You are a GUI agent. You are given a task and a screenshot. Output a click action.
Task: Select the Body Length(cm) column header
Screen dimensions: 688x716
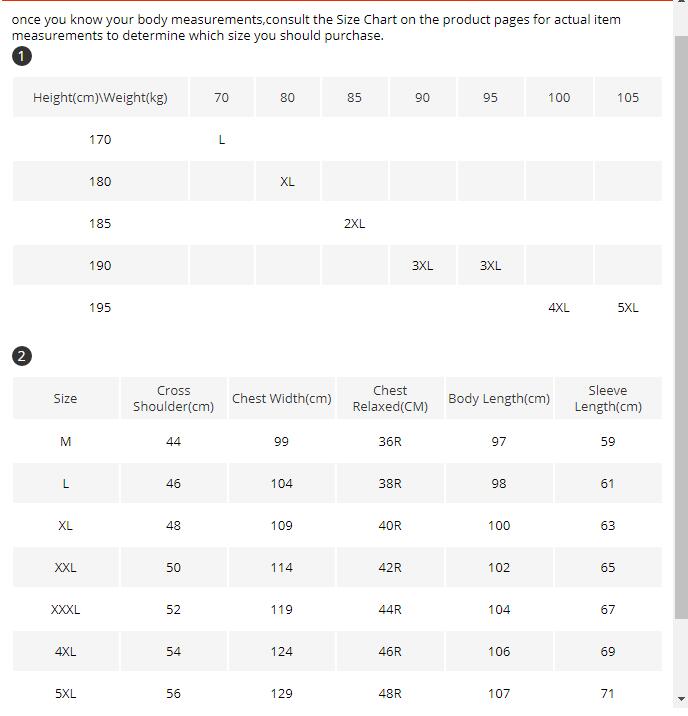(499, 398)
